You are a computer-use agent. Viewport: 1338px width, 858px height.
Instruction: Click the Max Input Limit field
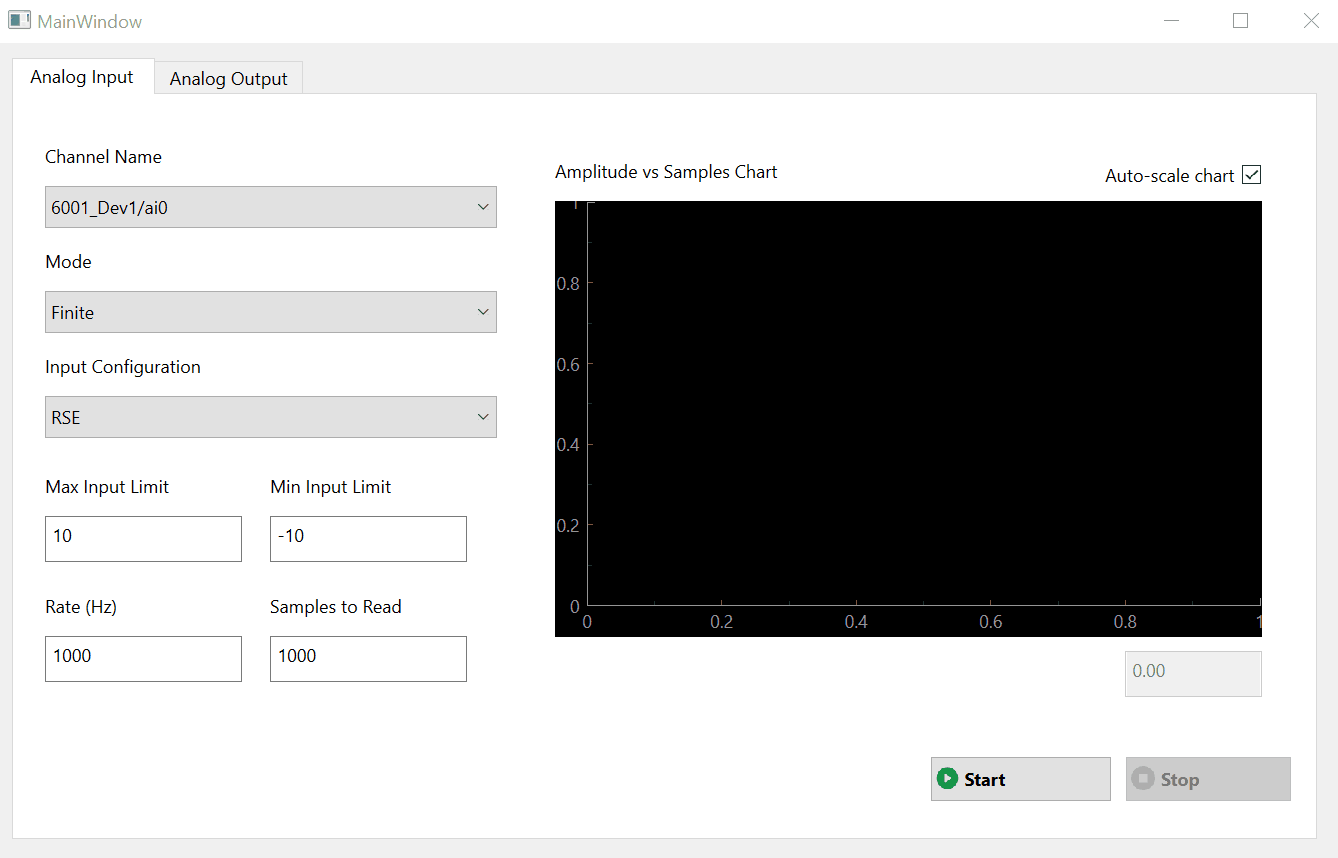coord(143,538)
